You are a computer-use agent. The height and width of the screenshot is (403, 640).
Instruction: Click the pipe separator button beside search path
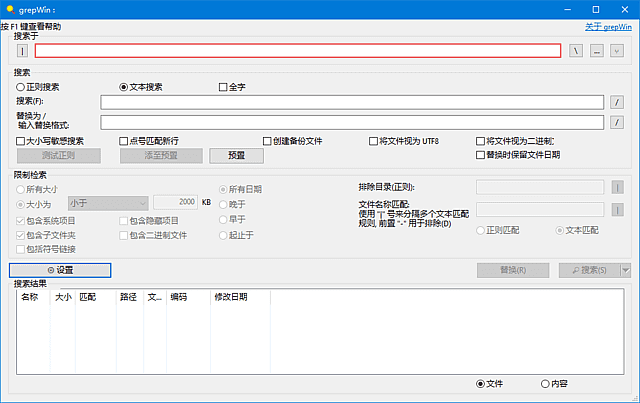click(22, 51)
